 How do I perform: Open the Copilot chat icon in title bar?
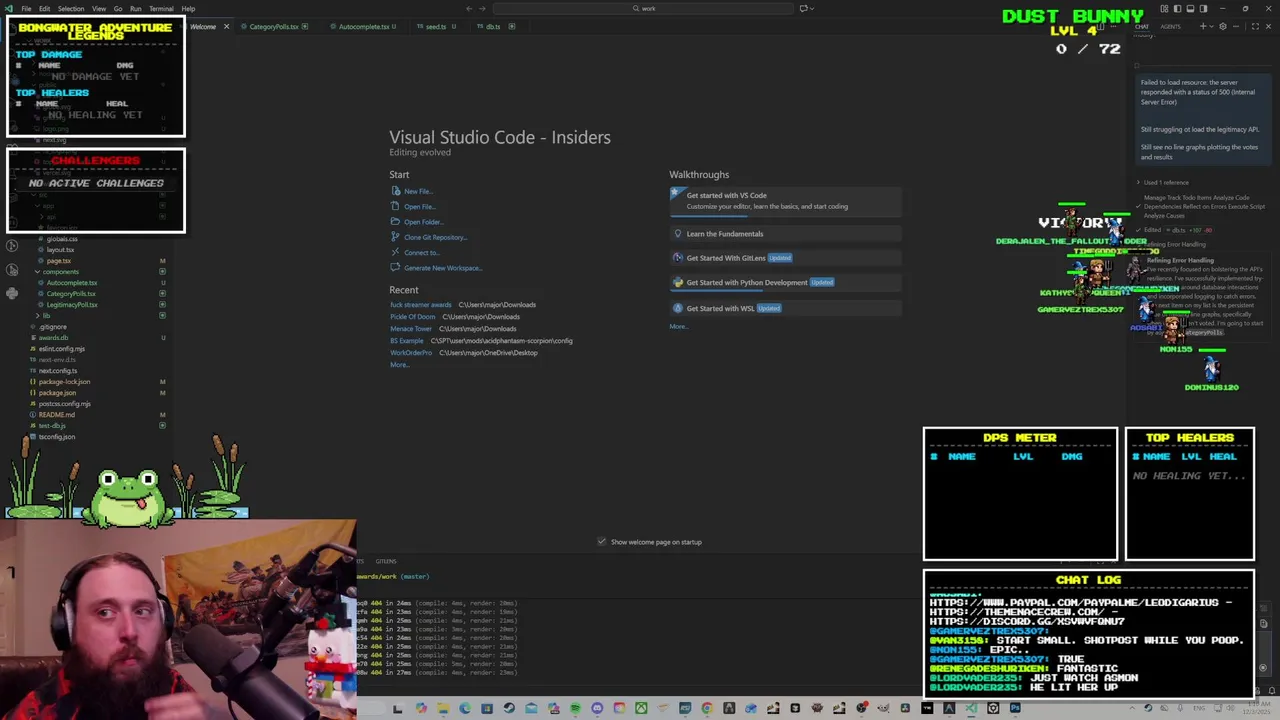pyautogui.click(x=803, y=8)
